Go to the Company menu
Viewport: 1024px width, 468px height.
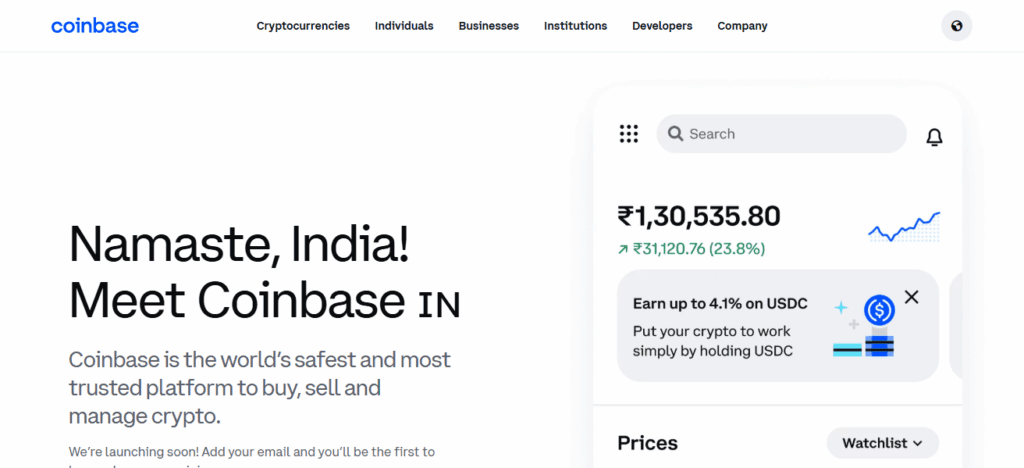click(x=742, y=26)
